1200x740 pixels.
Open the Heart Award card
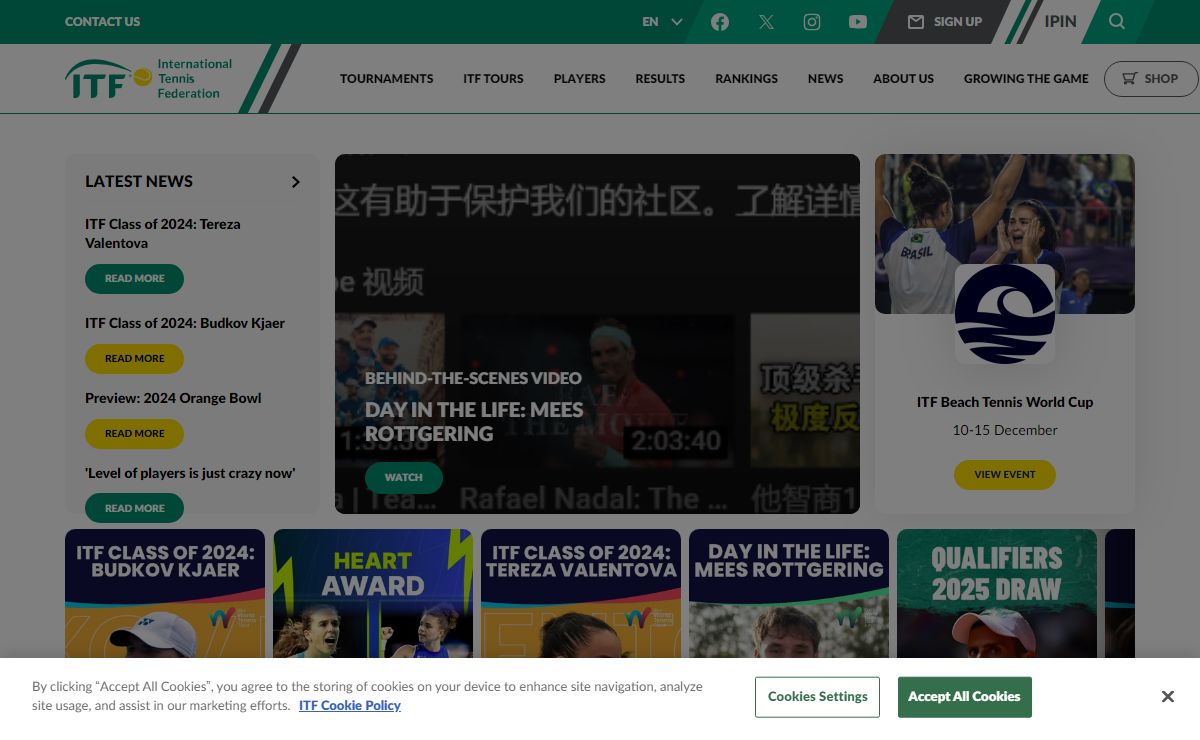coord(373,593)
